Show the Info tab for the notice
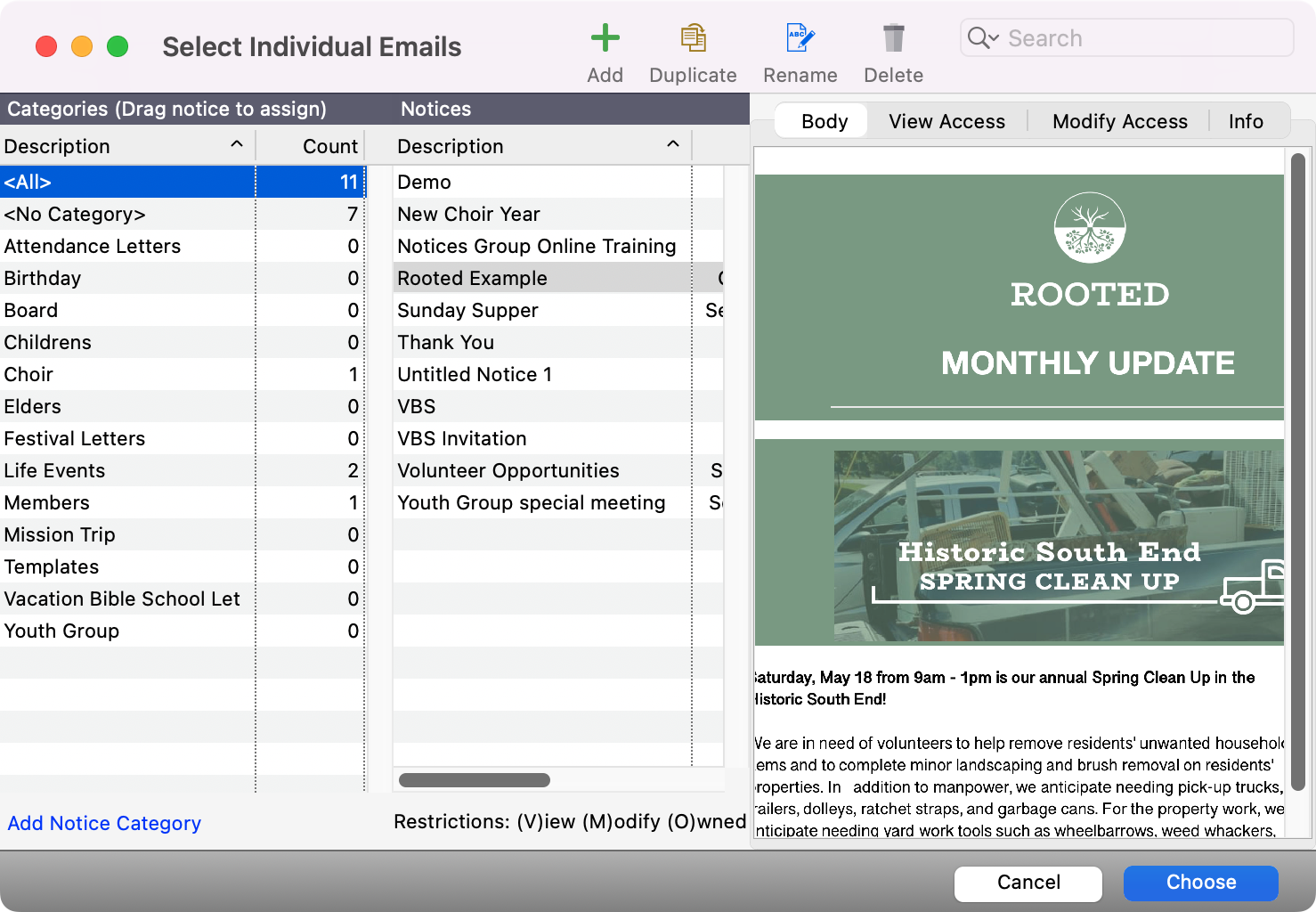The width and height of the screenshot is (1316, 912). point(1245,121)
